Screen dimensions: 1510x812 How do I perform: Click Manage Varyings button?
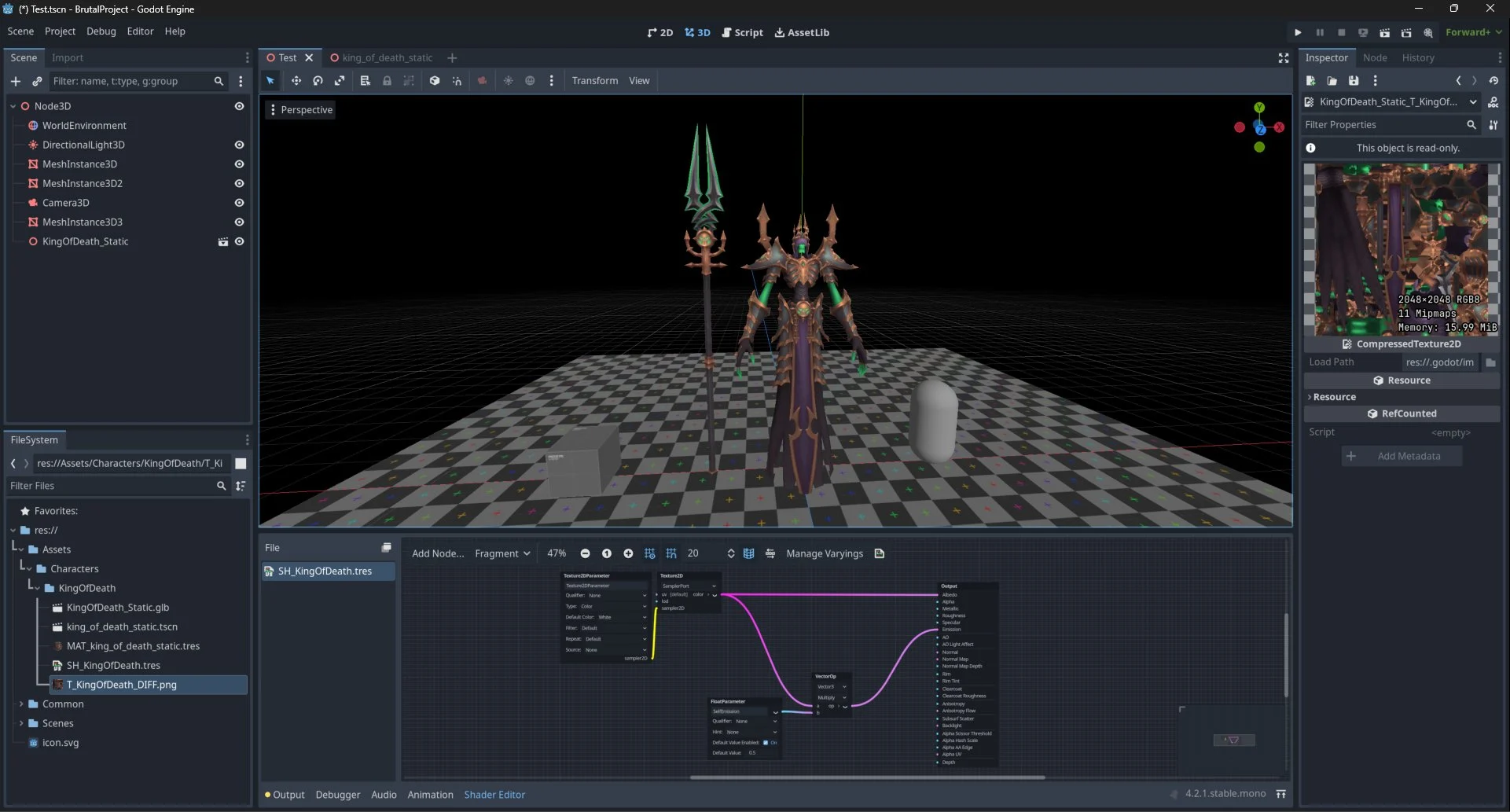coord(825,553)
